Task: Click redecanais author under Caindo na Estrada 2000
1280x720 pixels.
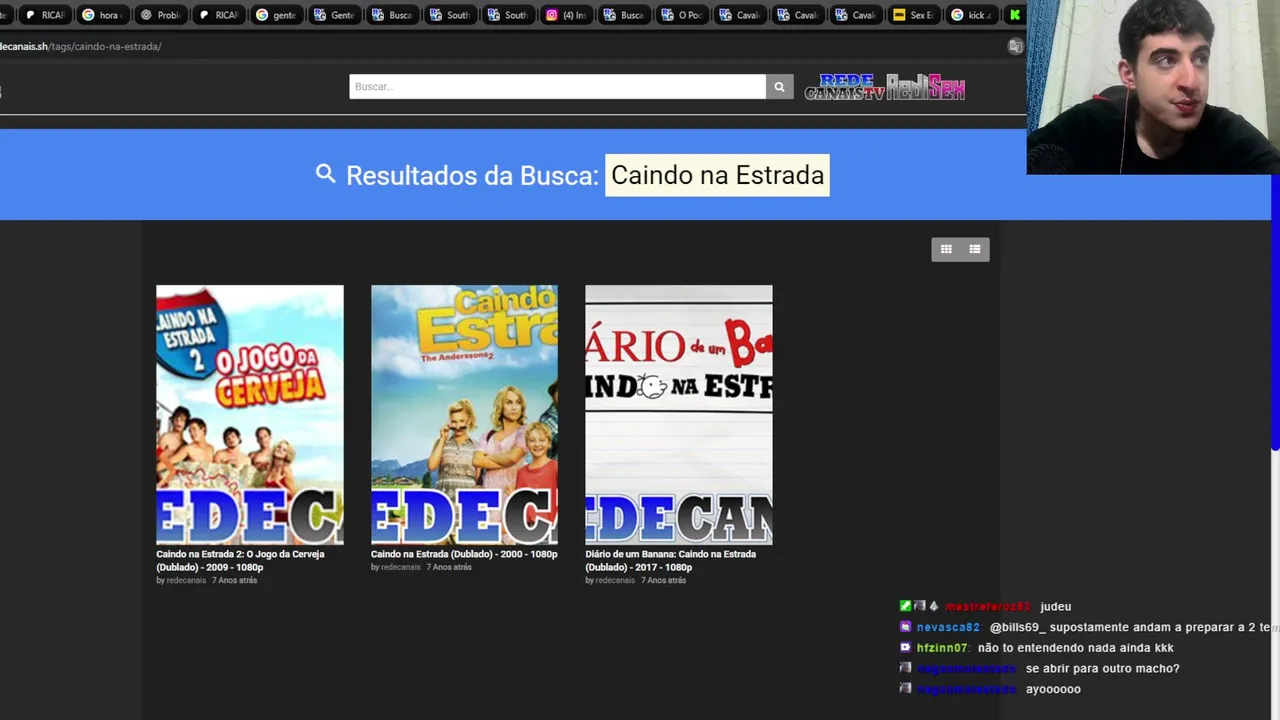Action: click(x=401, y=568)
